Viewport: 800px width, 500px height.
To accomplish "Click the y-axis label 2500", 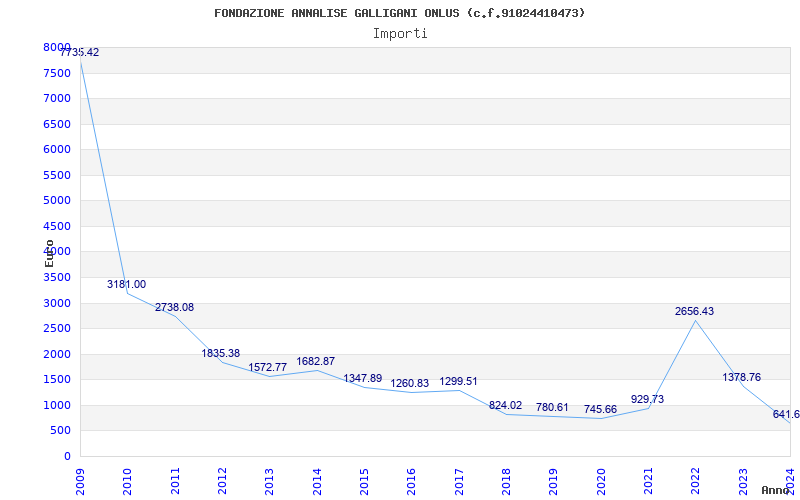I will point(57,329).
